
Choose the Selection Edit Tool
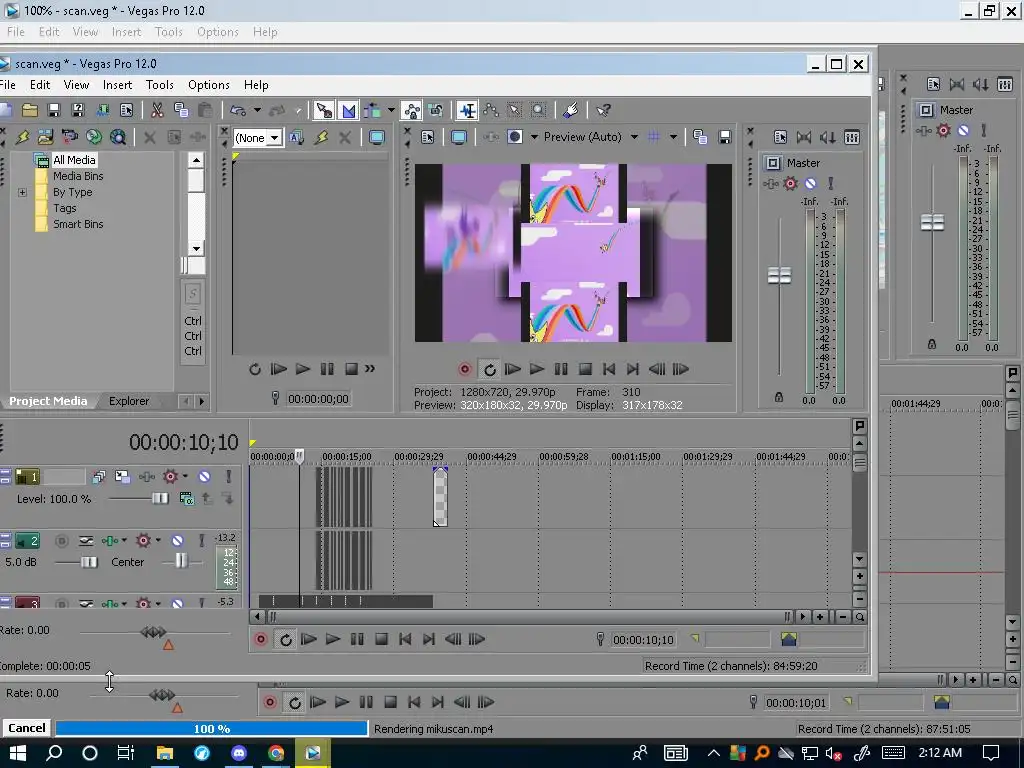(x=515, y=110)
